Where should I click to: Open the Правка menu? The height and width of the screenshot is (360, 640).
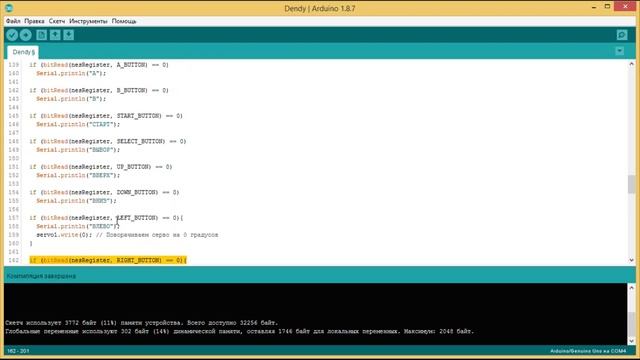tap(34, 21)
